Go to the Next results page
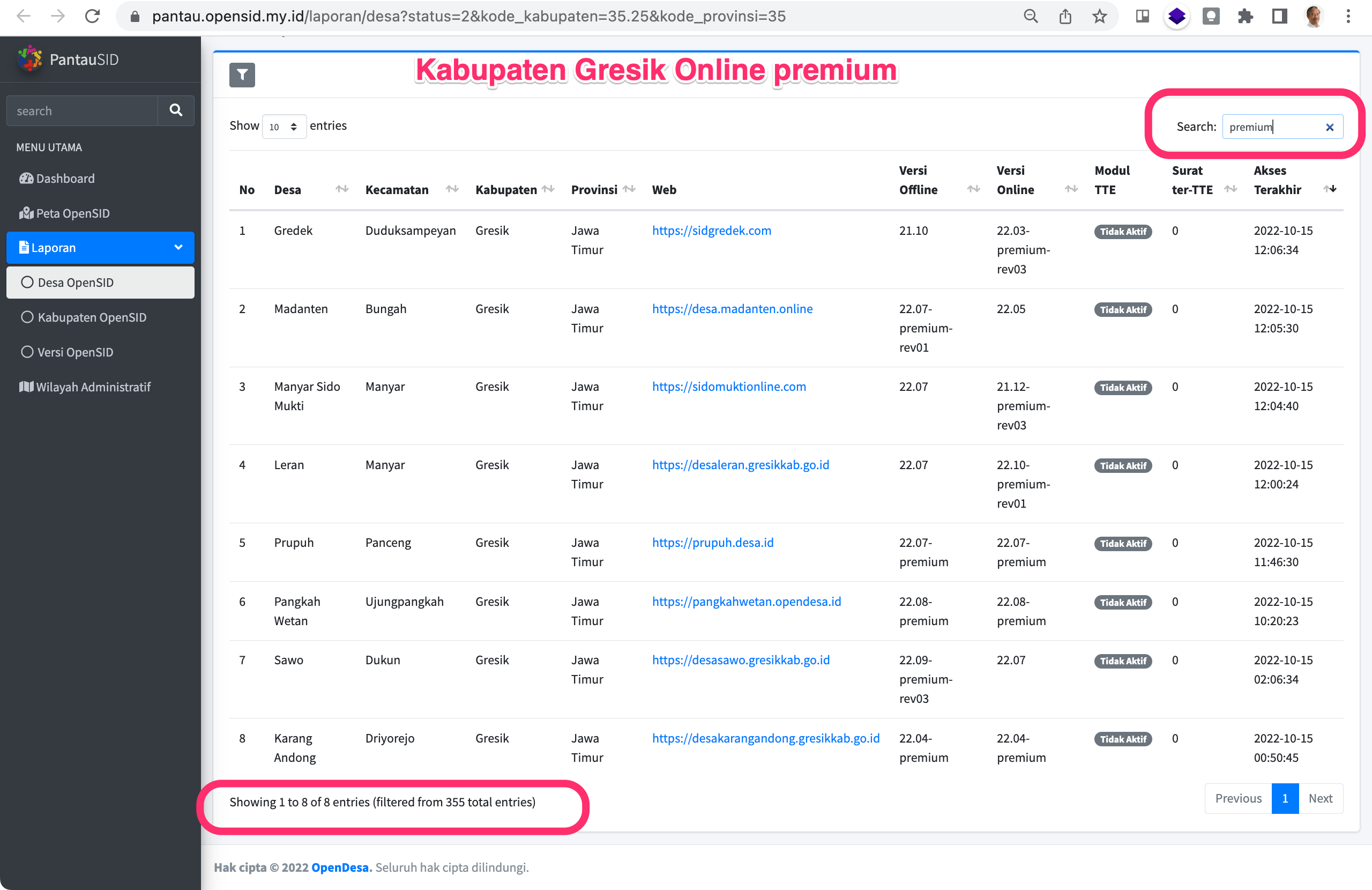The height and width of the screenshot is (890, 1372). pos(1321,798)
